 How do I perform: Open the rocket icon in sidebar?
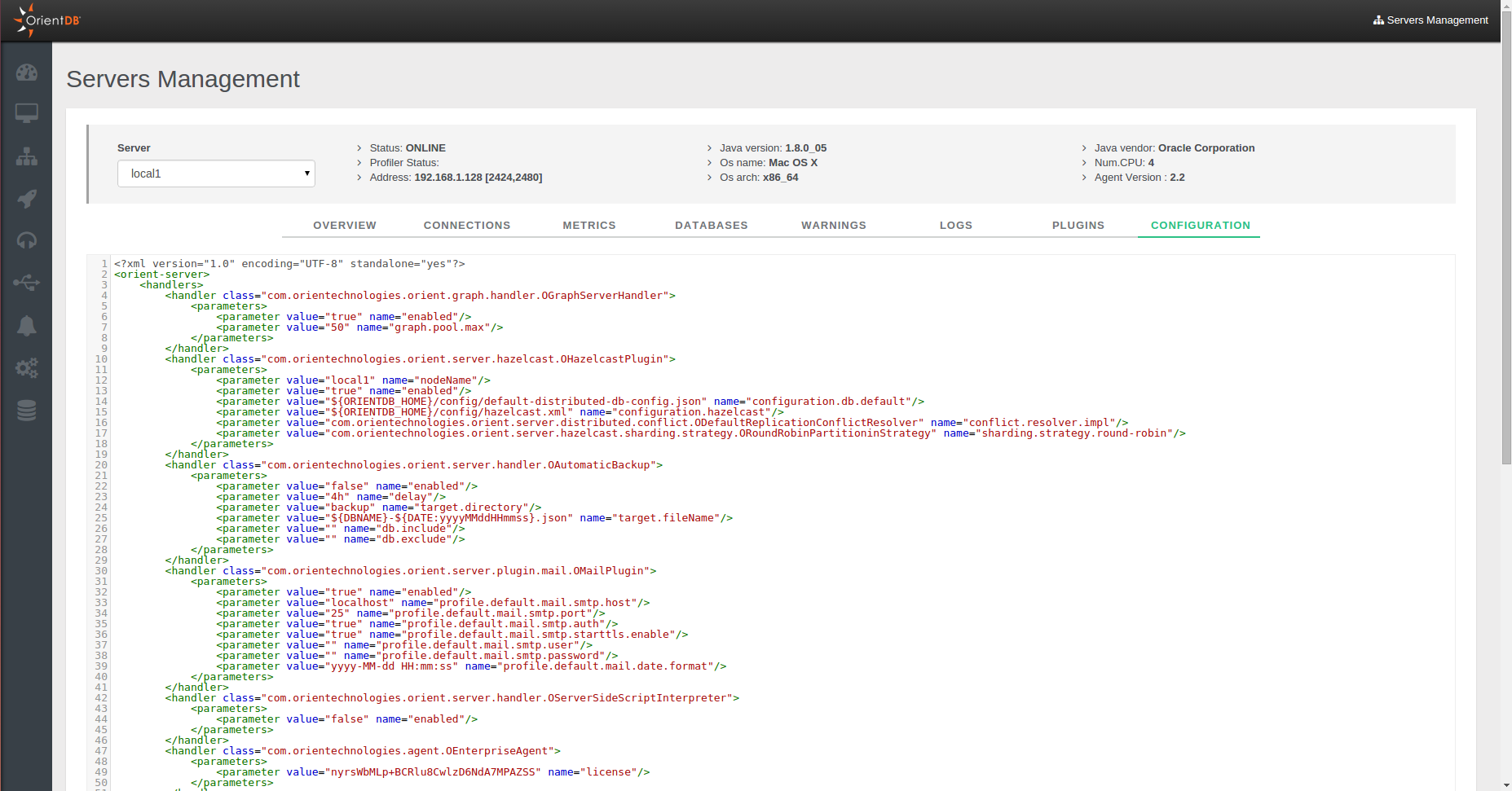pos(27,198)
